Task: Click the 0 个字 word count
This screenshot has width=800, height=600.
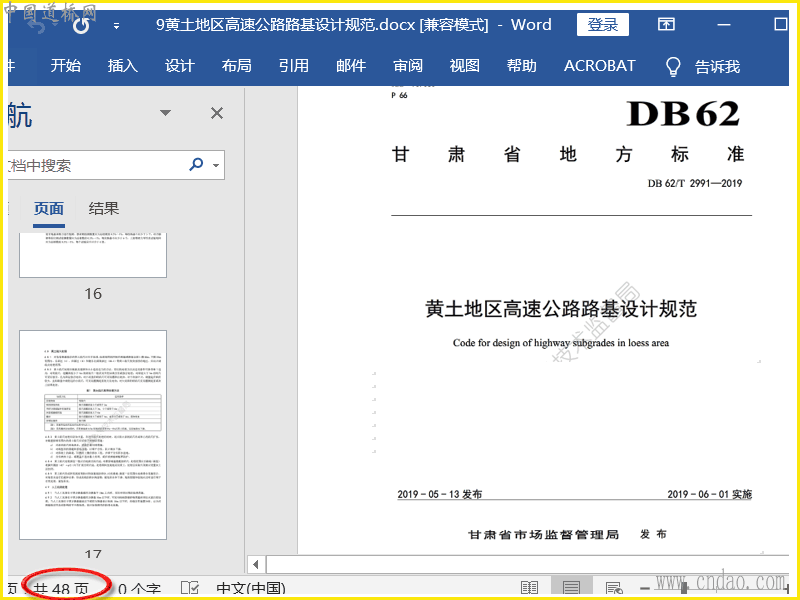Action: pyautogui.click(x=139, y=589)
